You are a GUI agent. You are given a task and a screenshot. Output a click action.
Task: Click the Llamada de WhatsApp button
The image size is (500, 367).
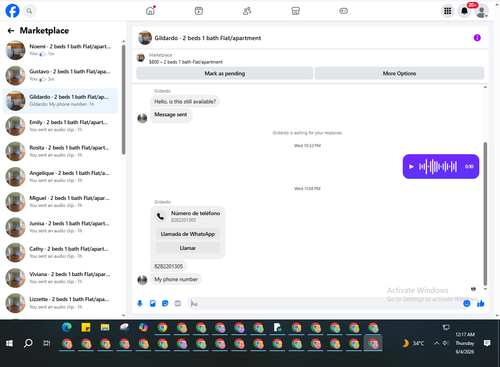(x=188, y=234)
